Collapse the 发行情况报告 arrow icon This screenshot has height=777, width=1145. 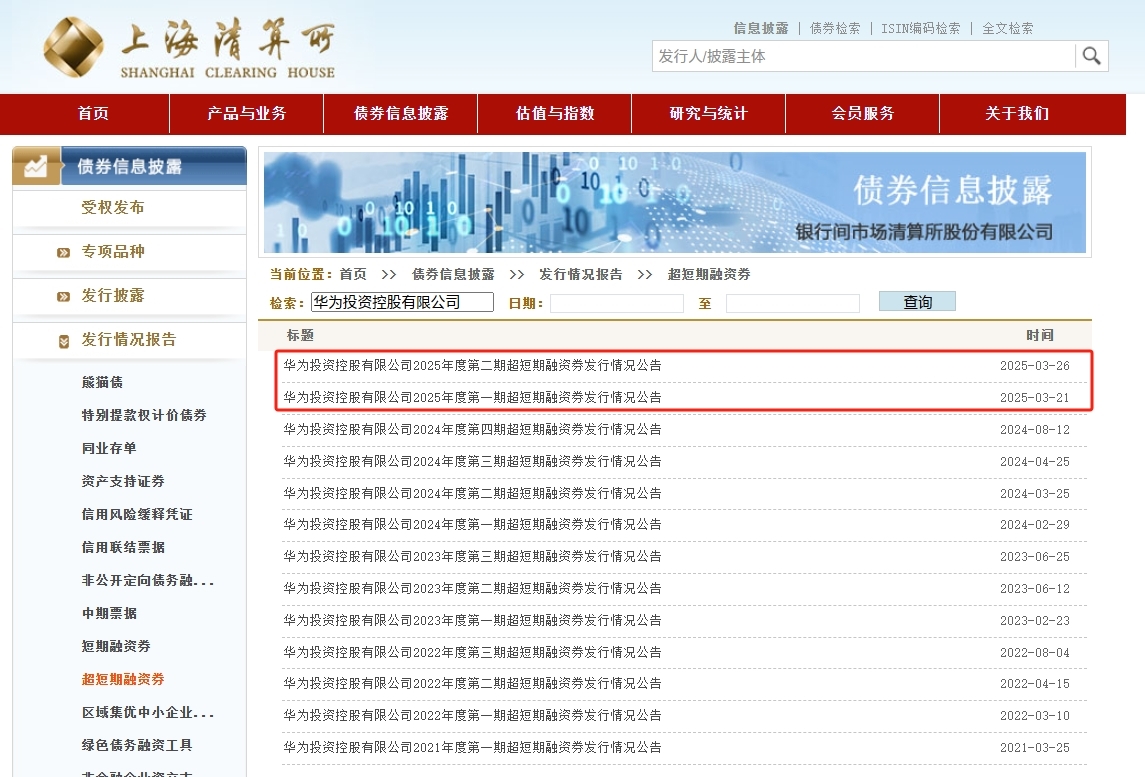(x=64, y=341)
